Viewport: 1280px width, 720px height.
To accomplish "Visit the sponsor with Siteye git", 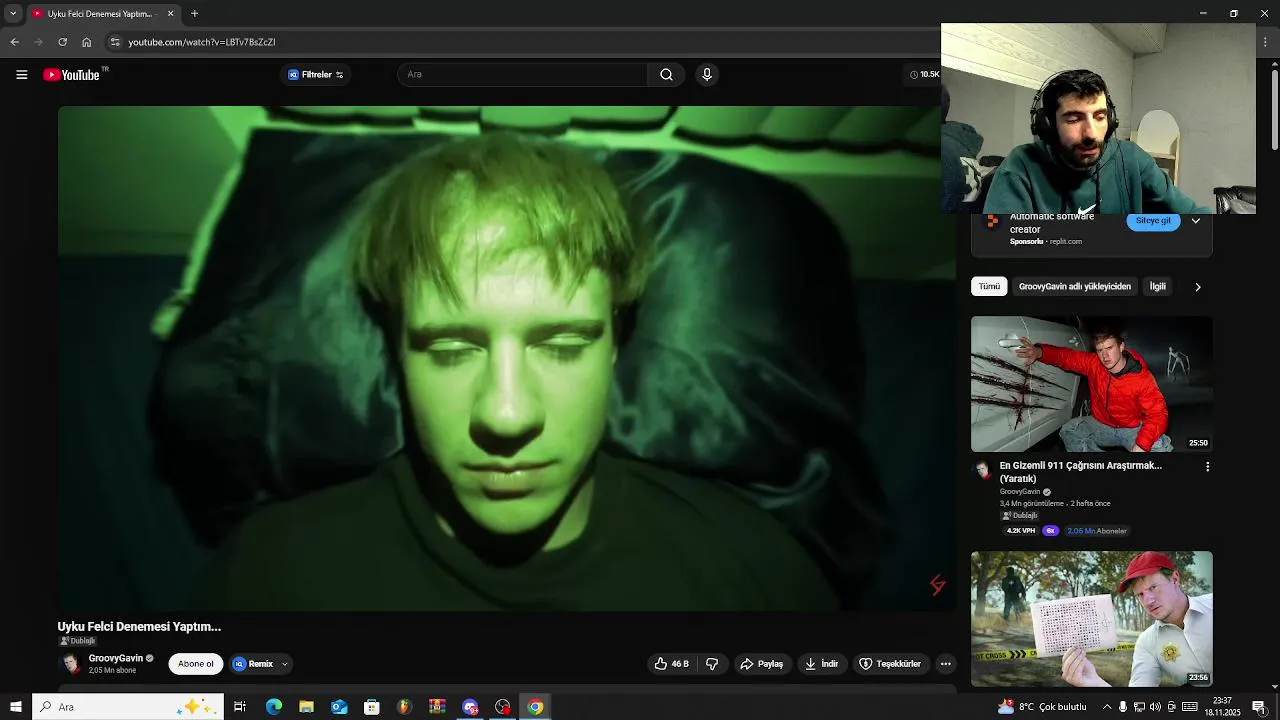I will pos(1153,221).
